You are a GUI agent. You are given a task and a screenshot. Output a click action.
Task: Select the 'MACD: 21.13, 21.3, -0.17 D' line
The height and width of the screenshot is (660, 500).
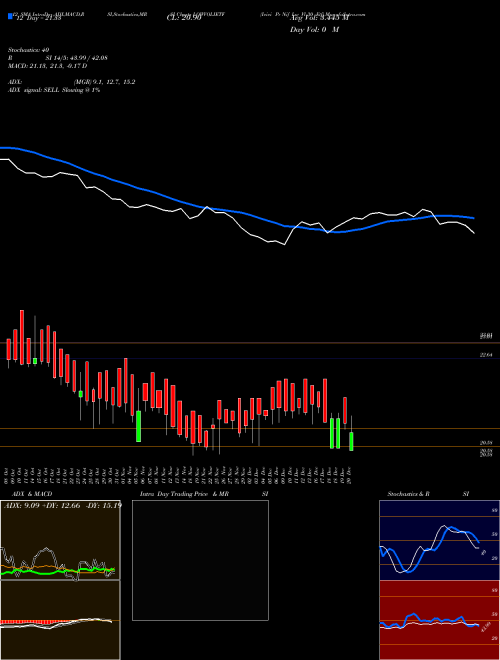point(48,66)
